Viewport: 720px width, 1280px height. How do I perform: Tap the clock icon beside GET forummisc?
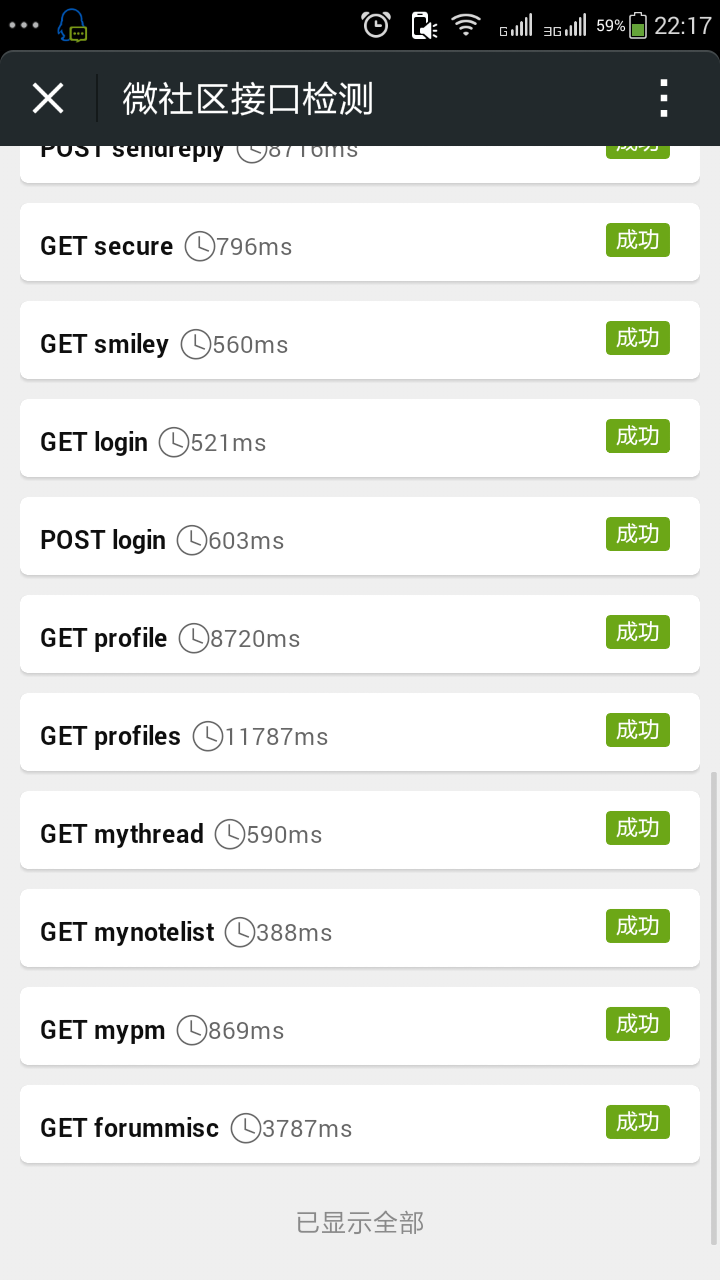point(246,1128)
